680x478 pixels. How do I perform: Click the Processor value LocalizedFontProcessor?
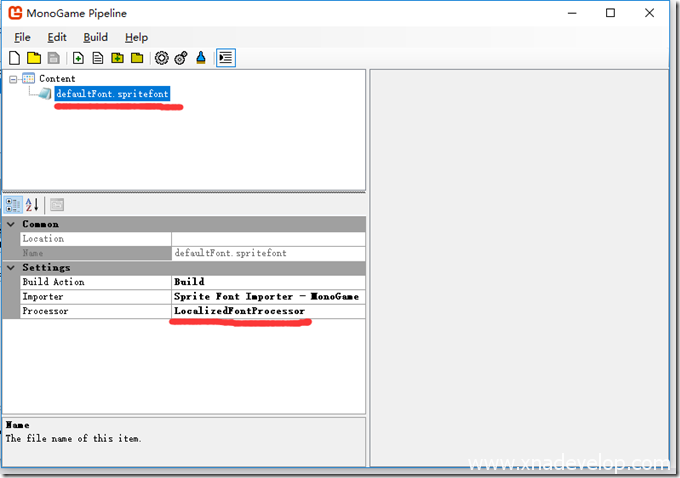click(239, 311)
